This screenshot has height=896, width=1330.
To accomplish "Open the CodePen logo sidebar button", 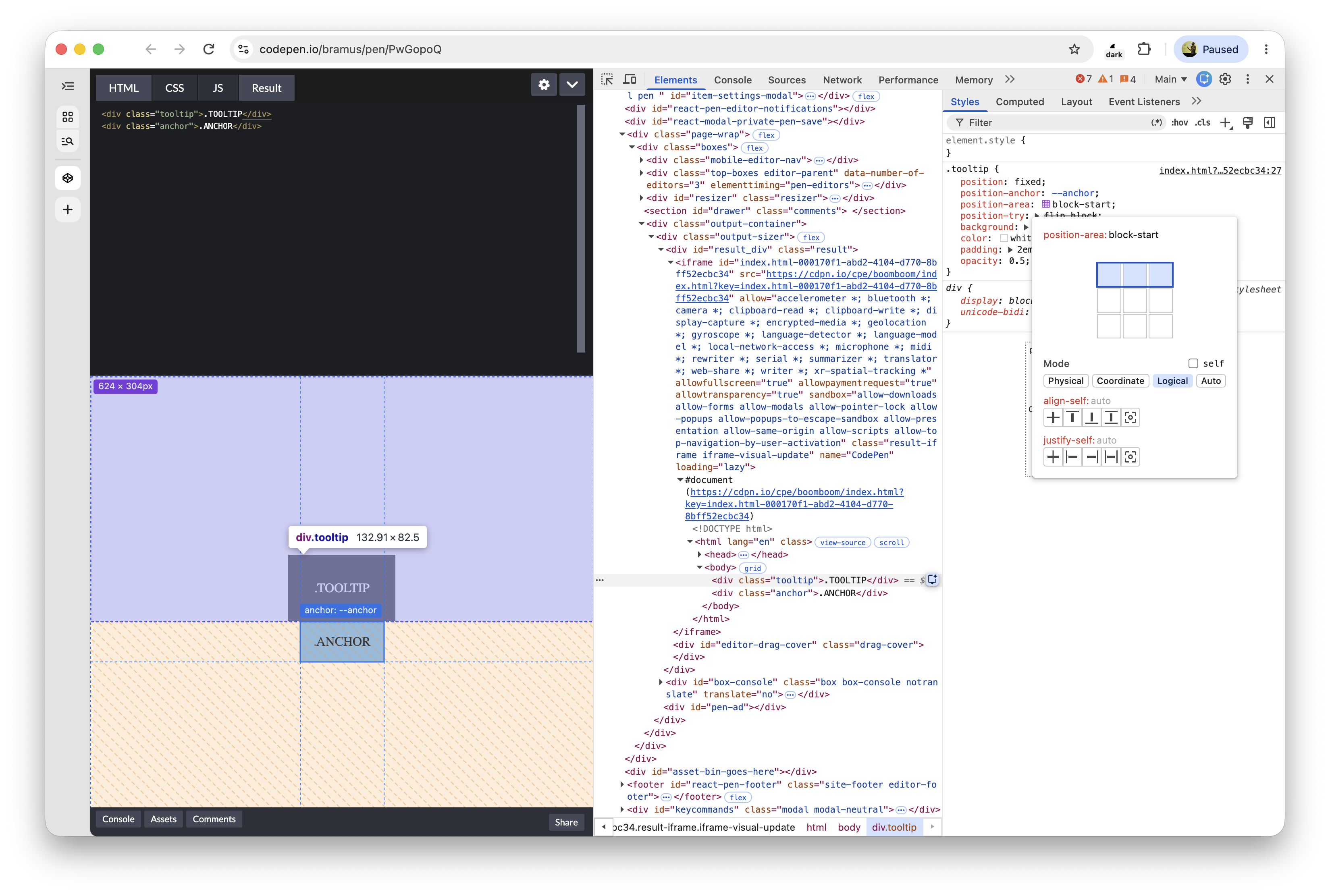I will (x=67, y=178).
